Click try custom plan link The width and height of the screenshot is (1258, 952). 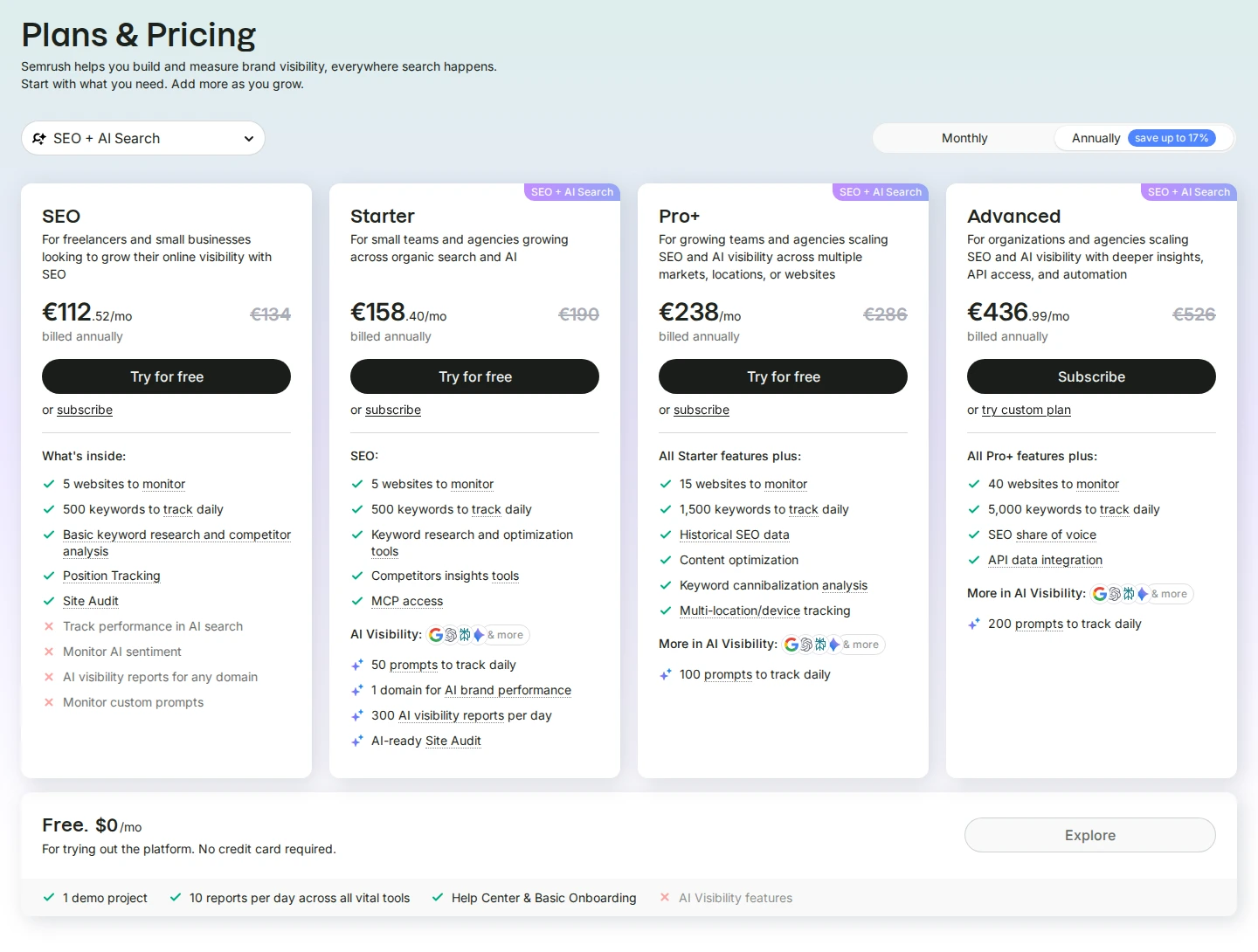click(x=1026, y=410)
